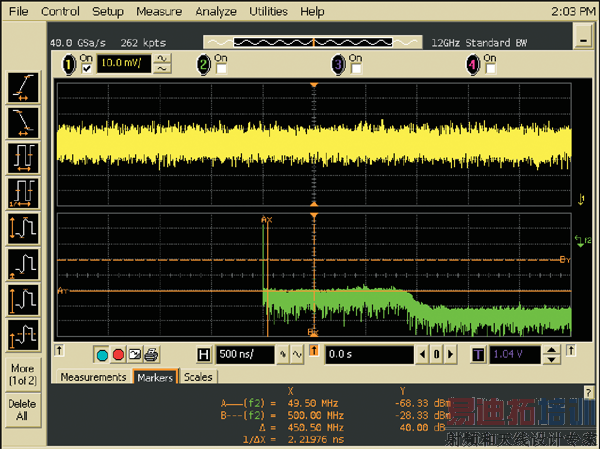Open the Setup menu
600x449 pixels.
click(x=108, y=11)
